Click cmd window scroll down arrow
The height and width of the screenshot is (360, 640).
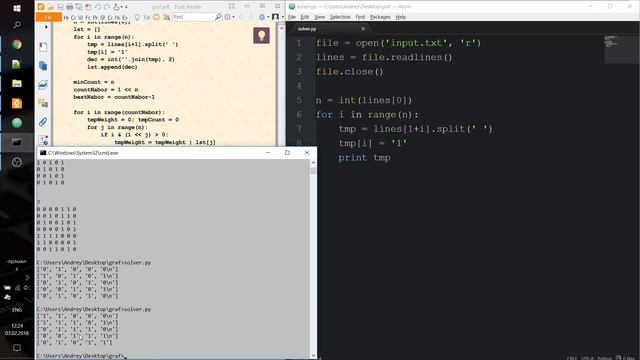pos(313,356)
